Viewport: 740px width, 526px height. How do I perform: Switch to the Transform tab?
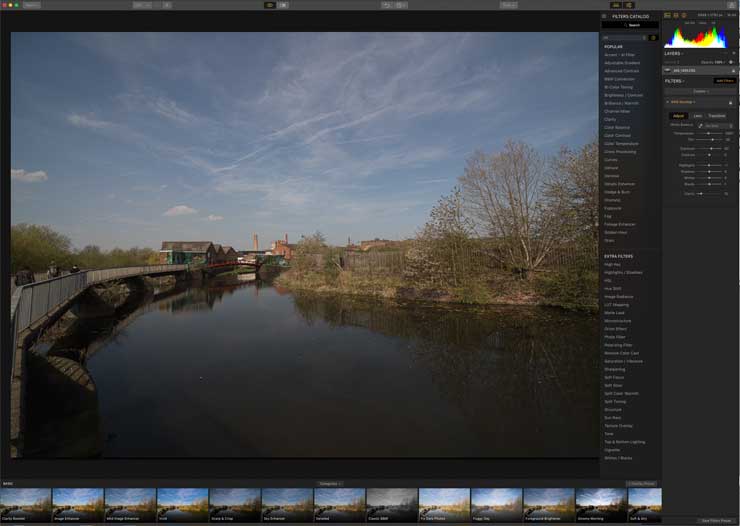pyautogui.click(x=717, y=116)
